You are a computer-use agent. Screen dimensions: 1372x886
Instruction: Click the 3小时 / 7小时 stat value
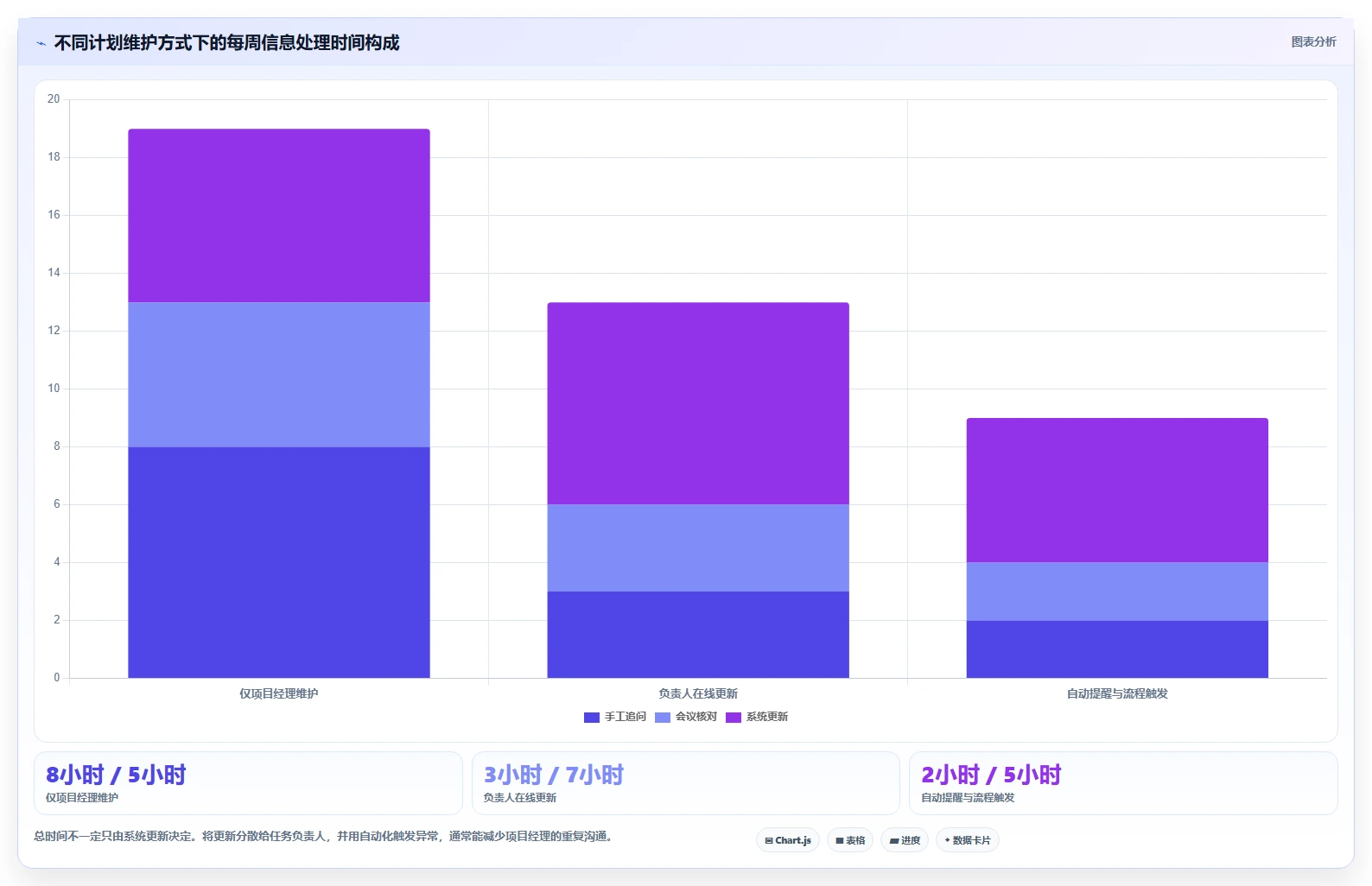pyautogui.click(x=554, y=775)
